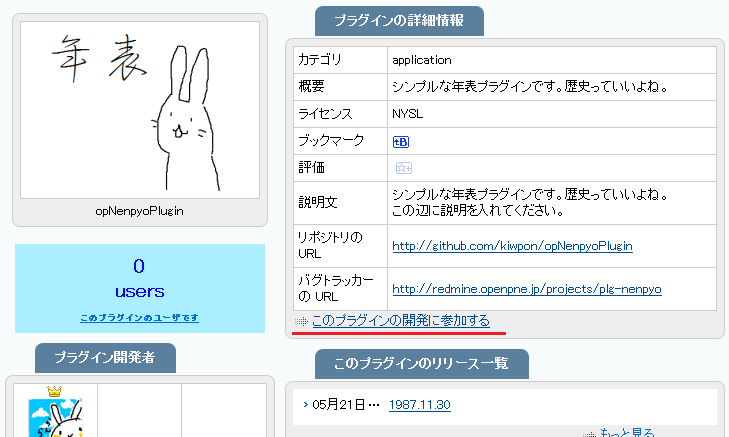Click the star rating icon in 評価 row

coord(403,168)
